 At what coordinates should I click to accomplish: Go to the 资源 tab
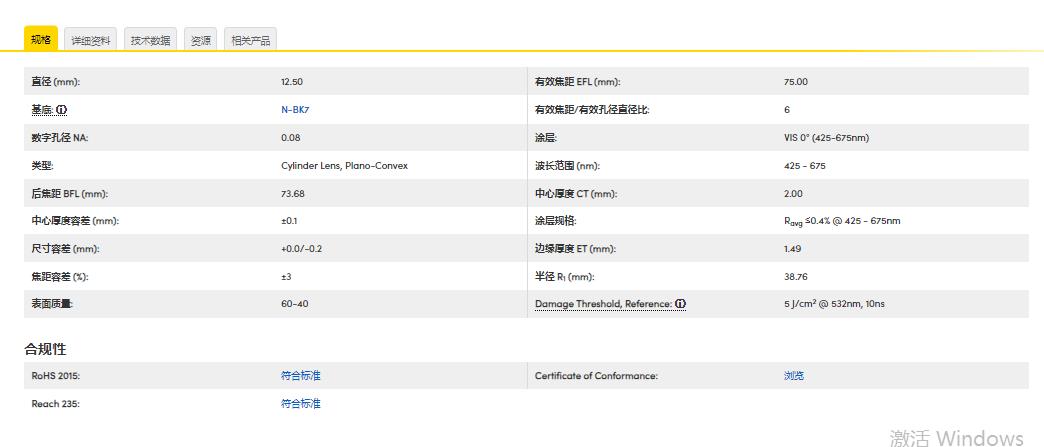[201, 40]
